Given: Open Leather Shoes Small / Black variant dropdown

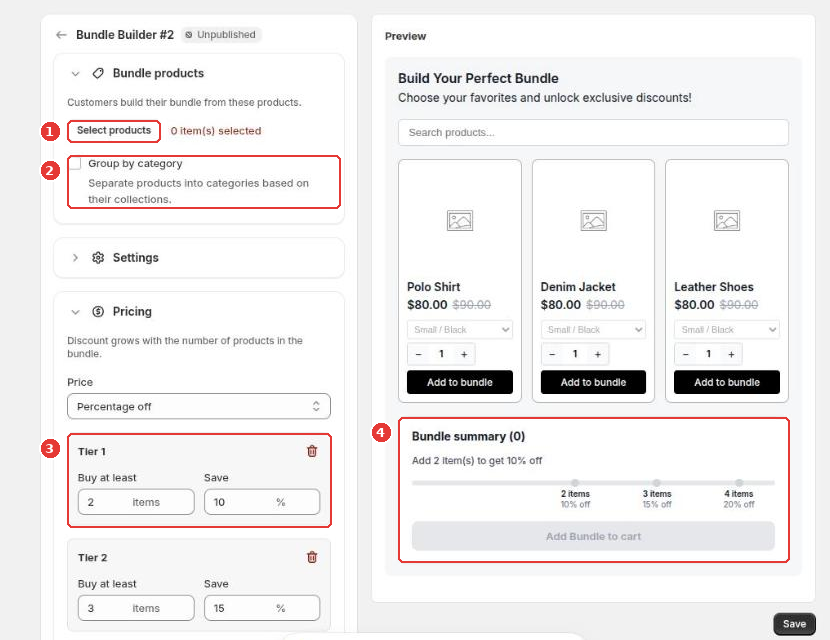Looking at the screenshot, I should [727, 330].
